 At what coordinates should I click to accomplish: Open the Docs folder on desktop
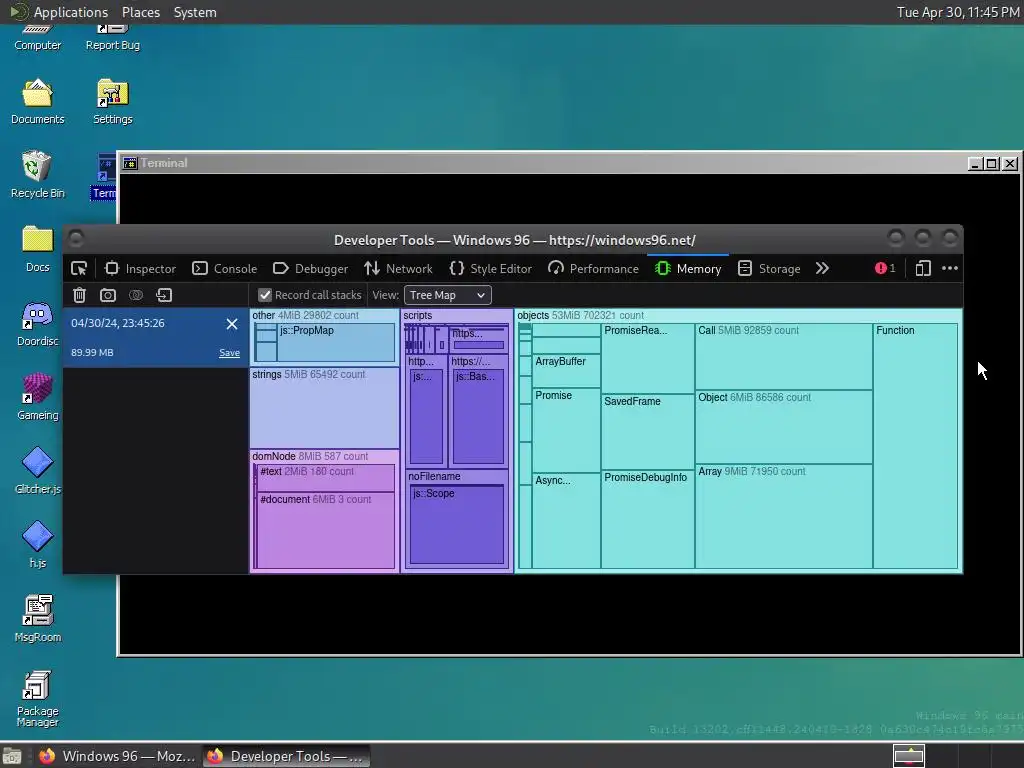point(37,248)
